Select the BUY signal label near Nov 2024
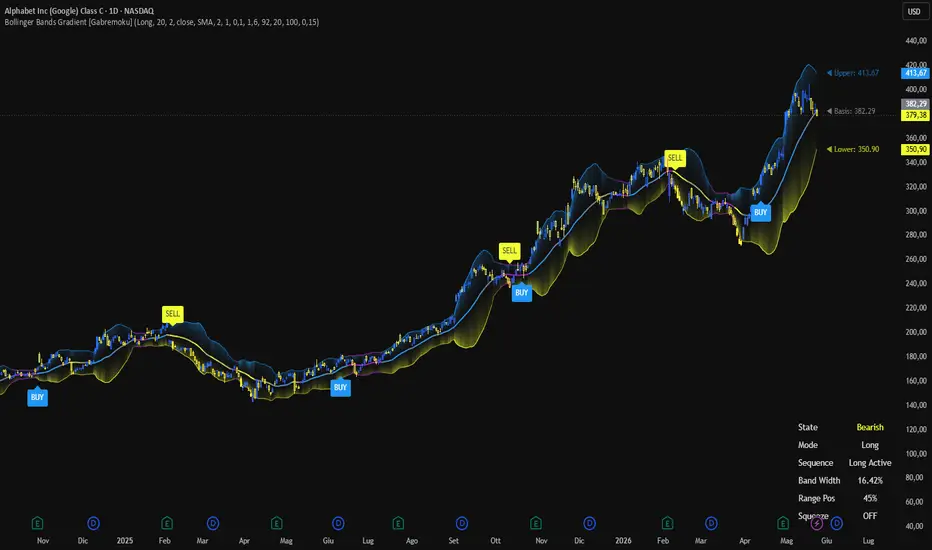932x550 pixels. pos(37,397)
